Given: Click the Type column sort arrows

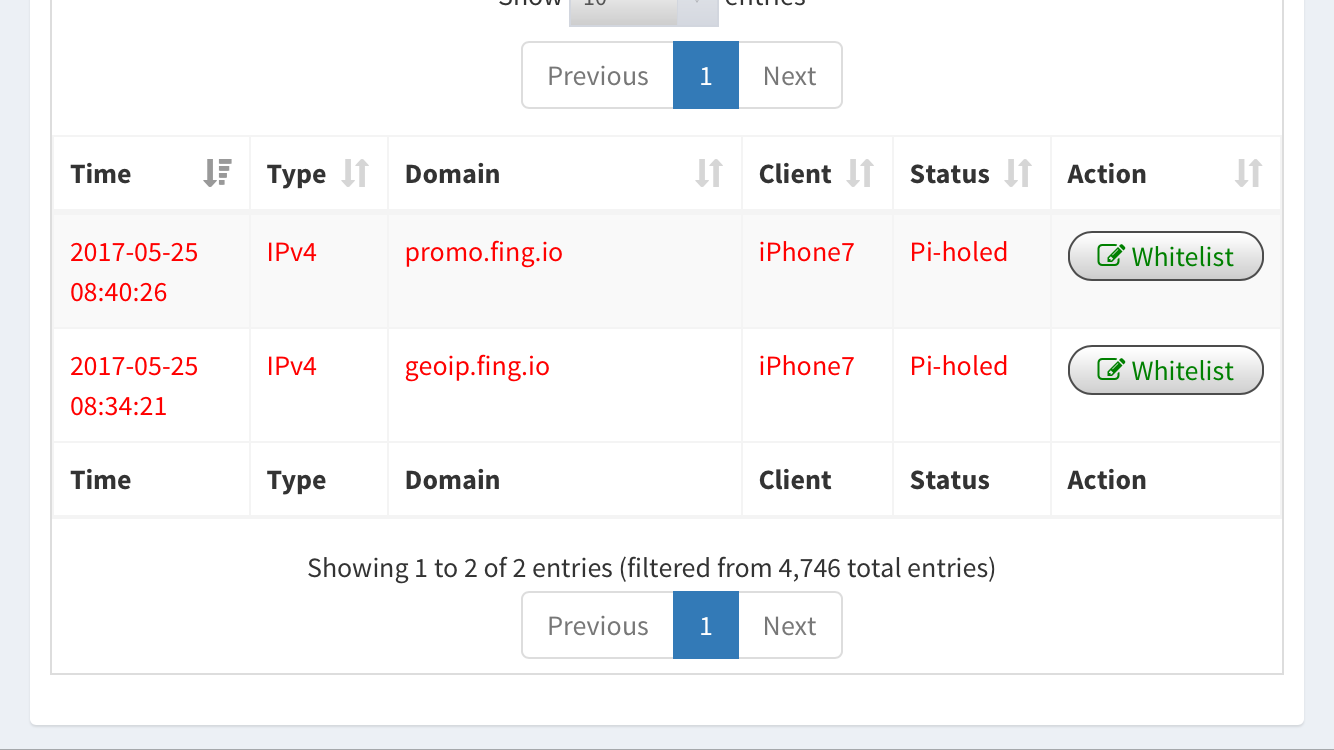Looking at the screenshot, I should (355, 174).
